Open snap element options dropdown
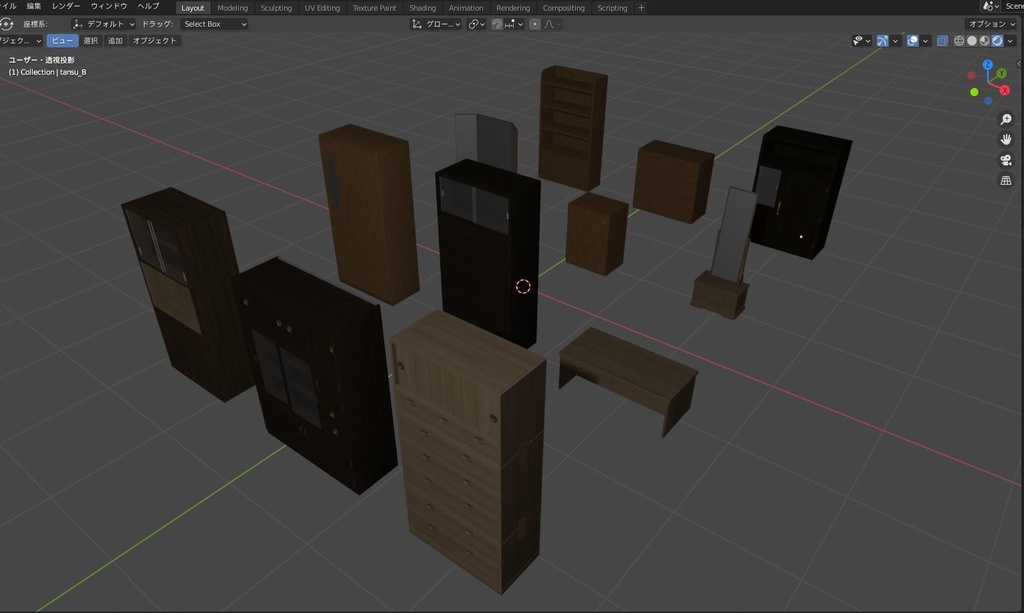 [514, 24]
